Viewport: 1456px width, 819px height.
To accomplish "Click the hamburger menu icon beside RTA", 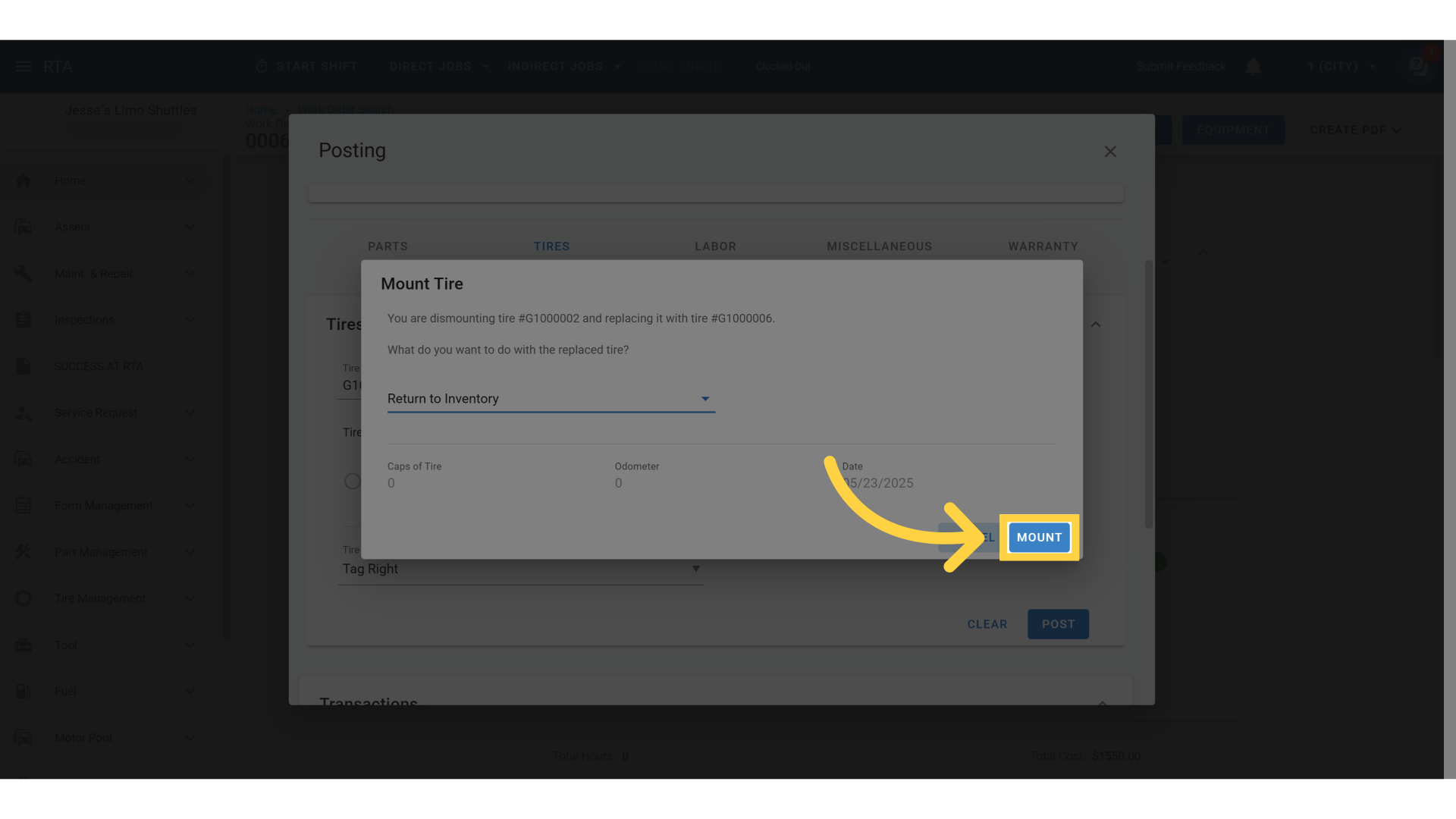I will tap(24, 67).
